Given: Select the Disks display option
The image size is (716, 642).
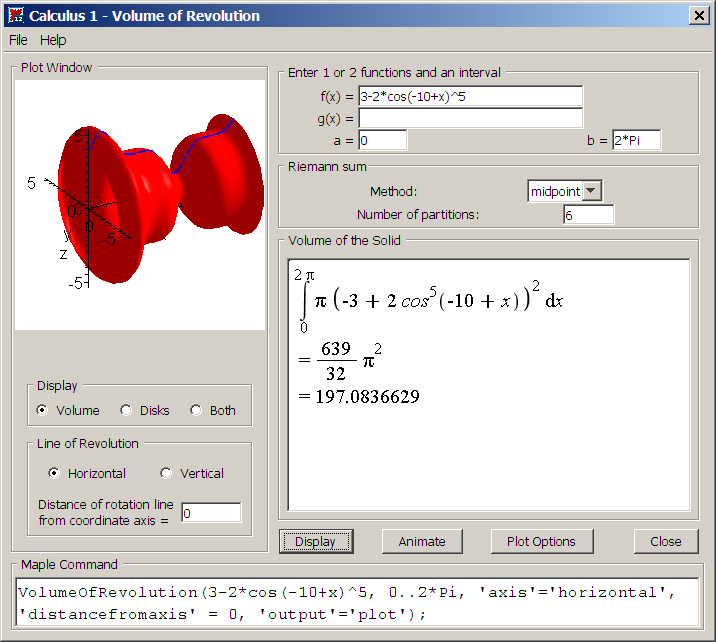Looking at the screenshot, I should [126, 410].
